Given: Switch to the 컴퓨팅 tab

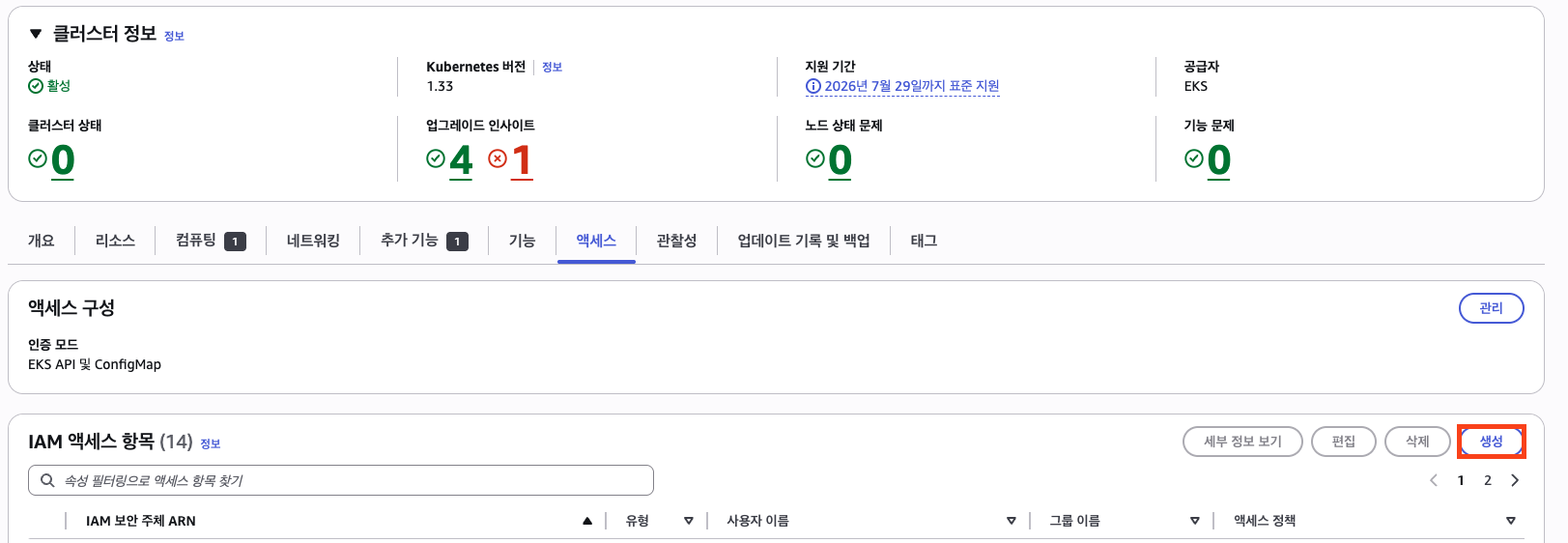Looking at the screenshot, I should coord(210,241).
